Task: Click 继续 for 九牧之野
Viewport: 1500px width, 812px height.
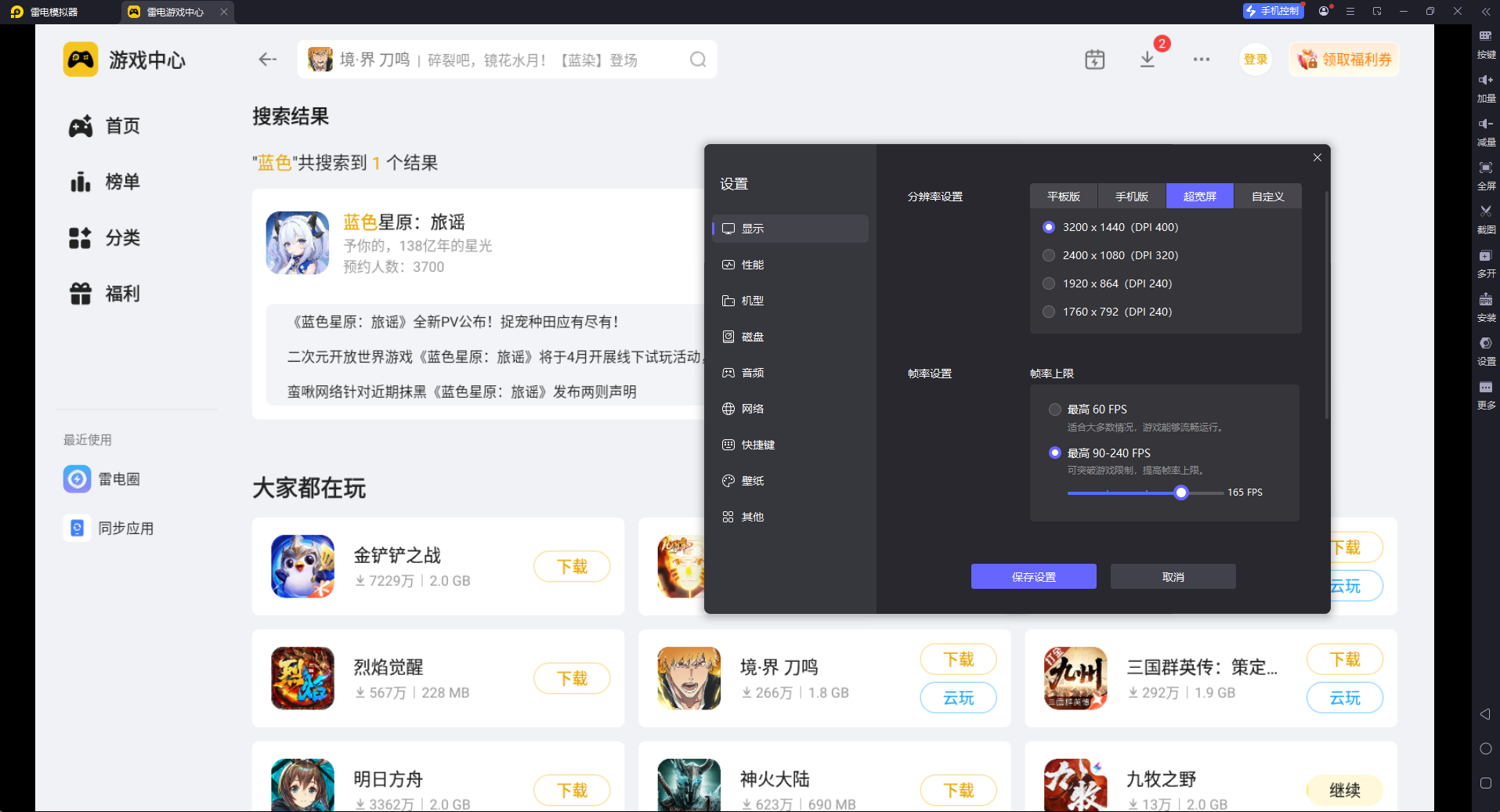Action: [x=1345, y=791]
